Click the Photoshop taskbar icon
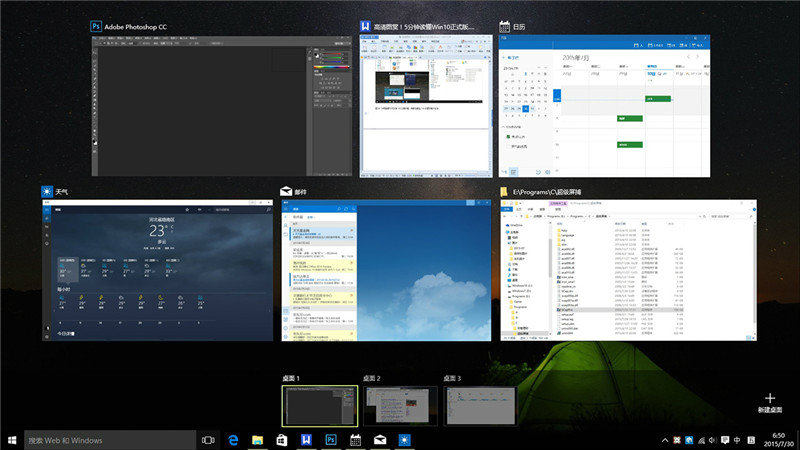The width and height of the screenshot is (800, 450). (x=331, y=440)
